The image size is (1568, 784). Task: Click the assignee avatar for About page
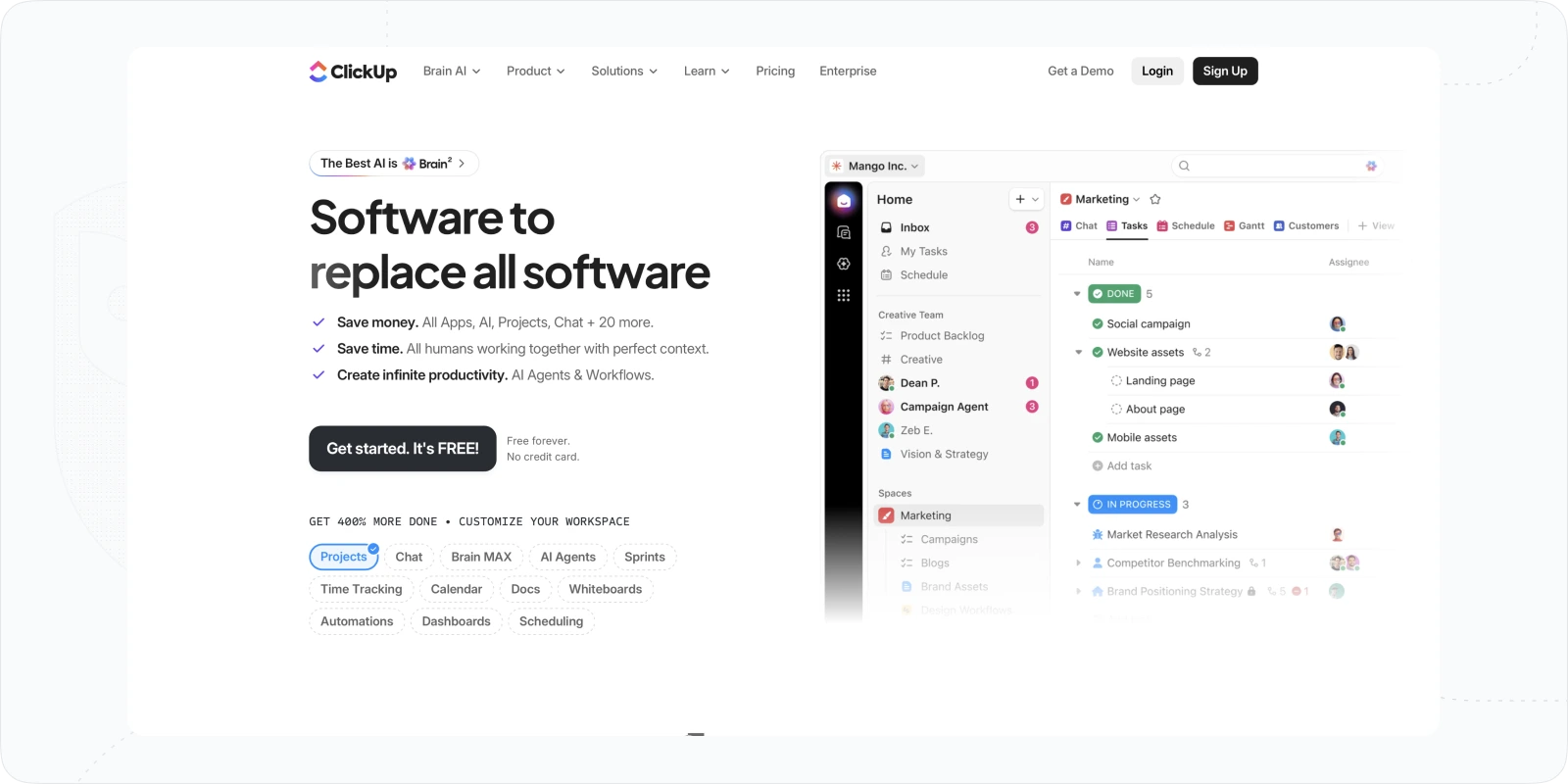coord(1337,410)
